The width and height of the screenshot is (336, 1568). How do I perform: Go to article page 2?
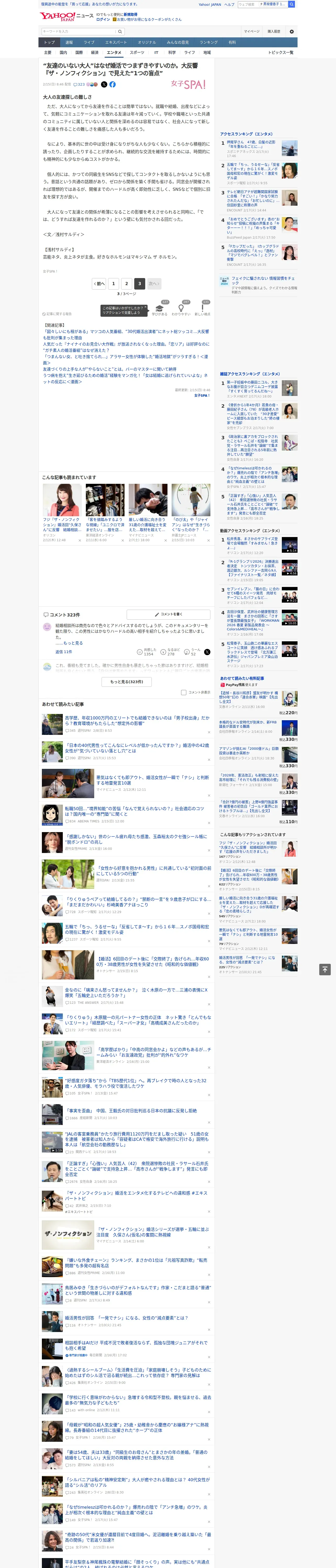[x=127, y=284]
